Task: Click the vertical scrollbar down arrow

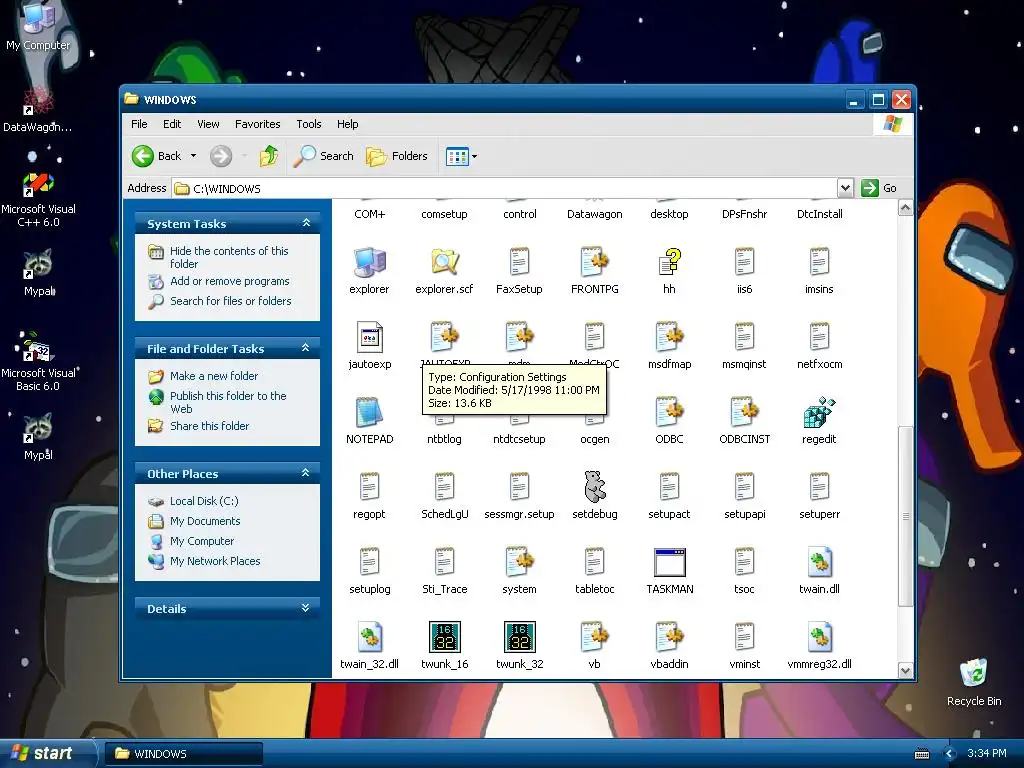Action: coord(905,670)
